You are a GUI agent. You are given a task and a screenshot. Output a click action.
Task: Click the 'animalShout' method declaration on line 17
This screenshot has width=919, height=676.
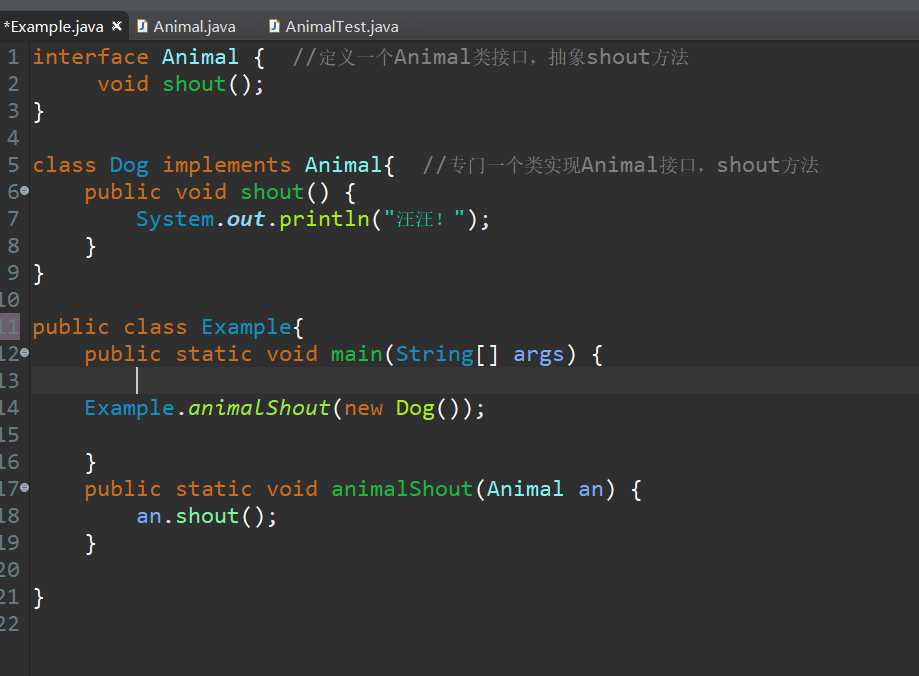[x=402, y=489]
